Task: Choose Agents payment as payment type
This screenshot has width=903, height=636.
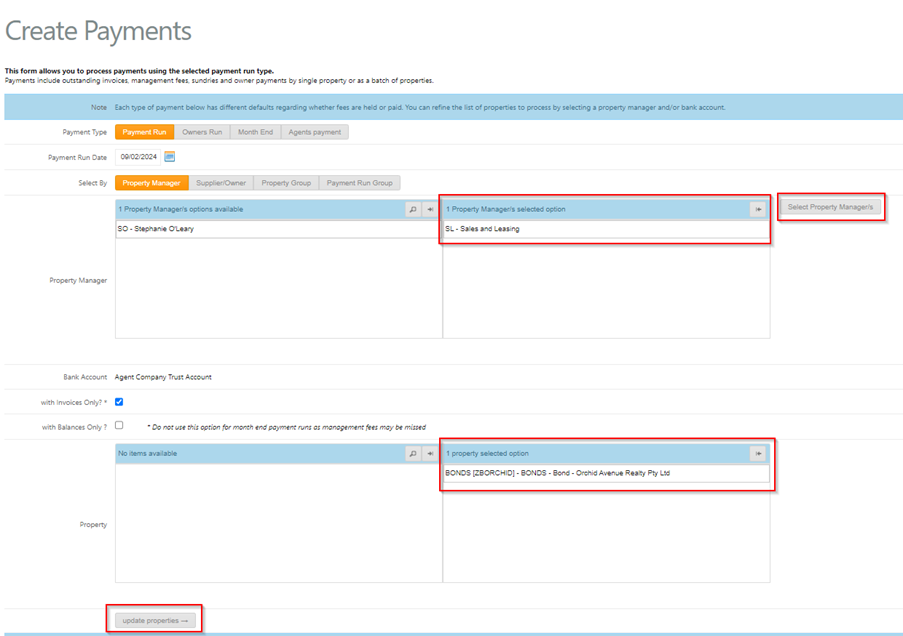Action: [315, 132]
